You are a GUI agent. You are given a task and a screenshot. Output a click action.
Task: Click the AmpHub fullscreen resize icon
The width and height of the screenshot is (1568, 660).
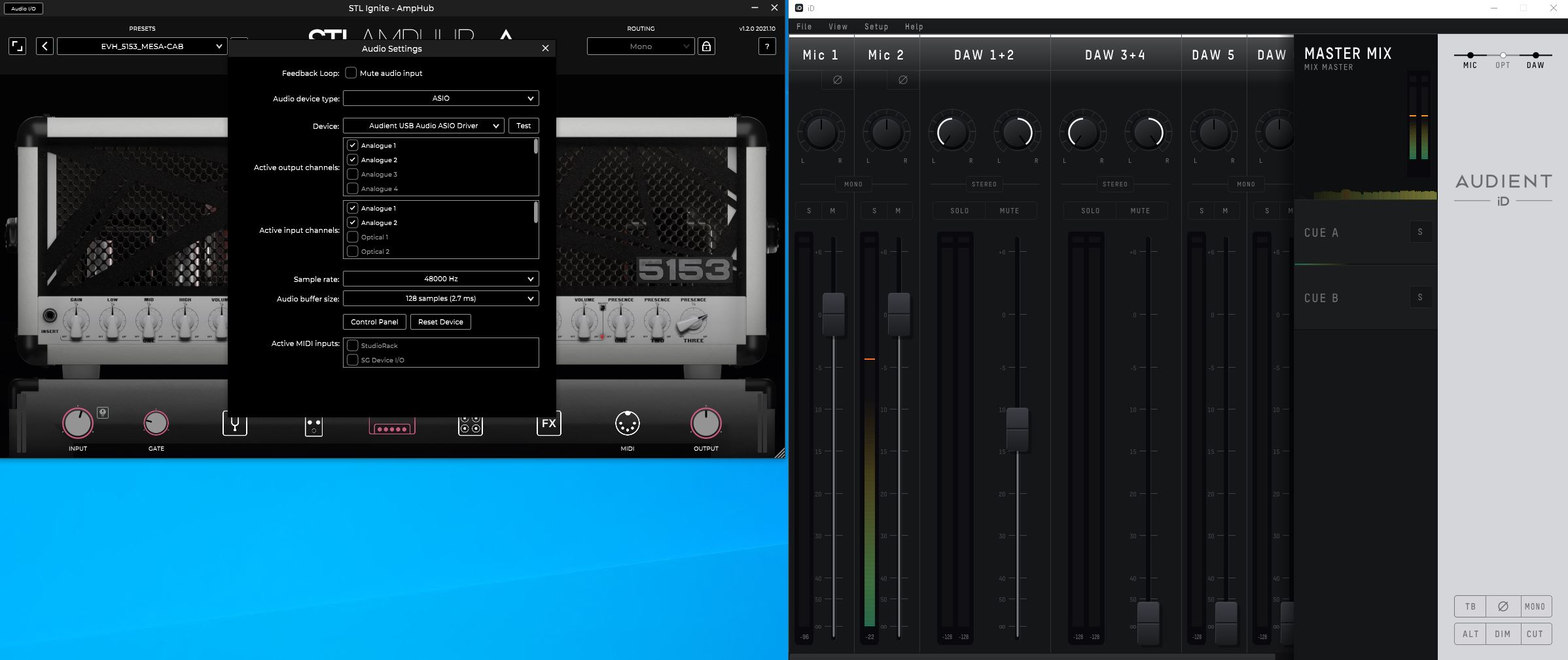(x=17, y=46)
